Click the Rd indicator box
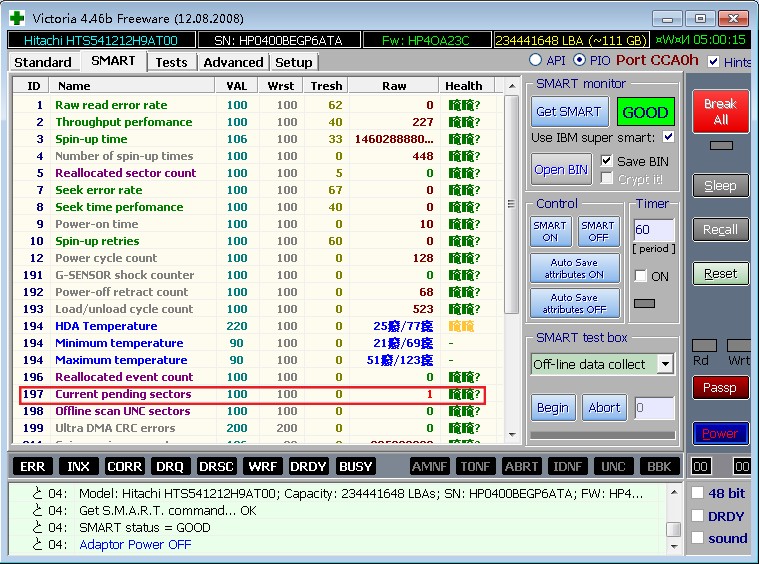The image size is (759, 564). pyautogui.click(x=704, y=345)
